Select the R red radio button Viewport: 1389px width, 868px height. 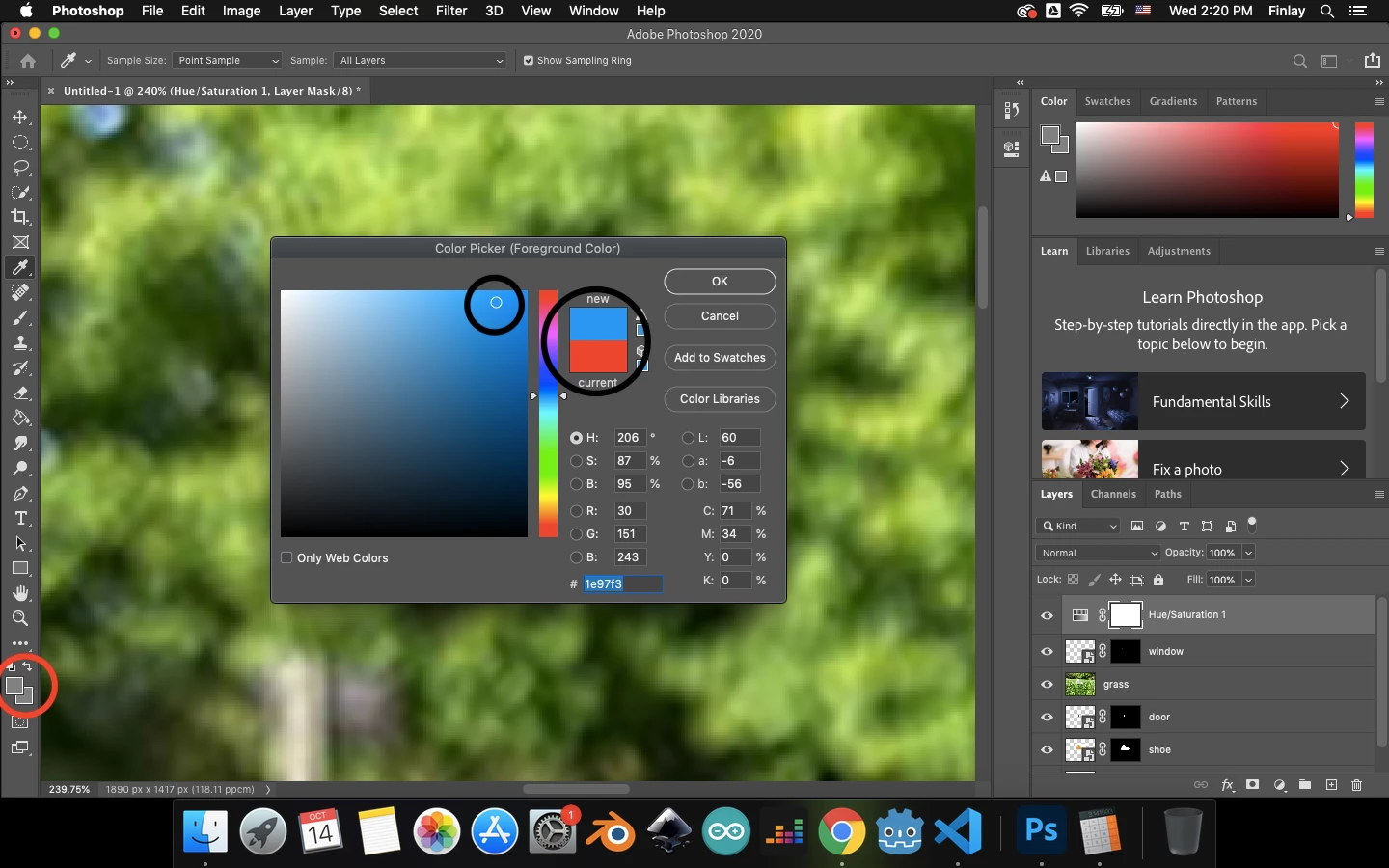click(x=576, y=511)
